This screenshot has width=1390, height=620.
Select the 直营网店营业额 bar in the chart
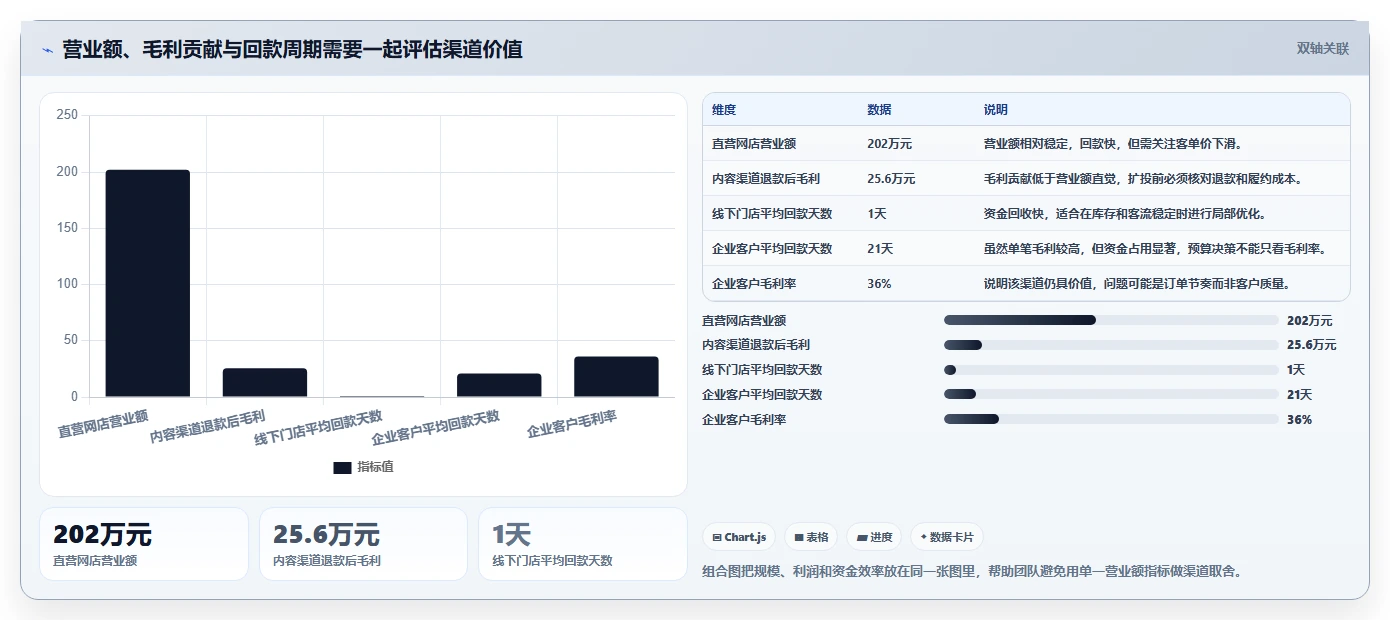pyautogui.click(x=148, y=283)
